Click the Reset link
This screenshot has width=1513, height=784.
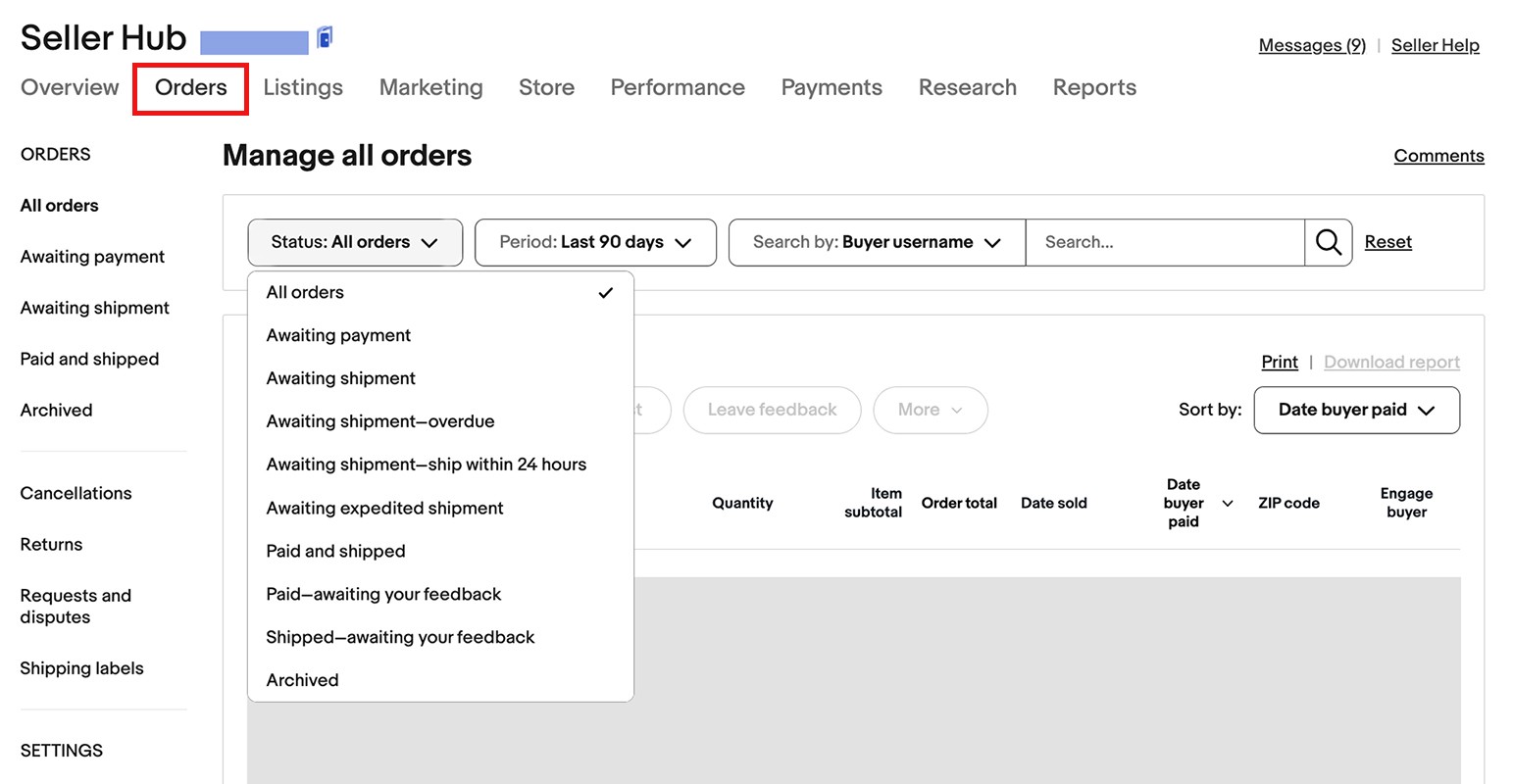click(1388, 242)
